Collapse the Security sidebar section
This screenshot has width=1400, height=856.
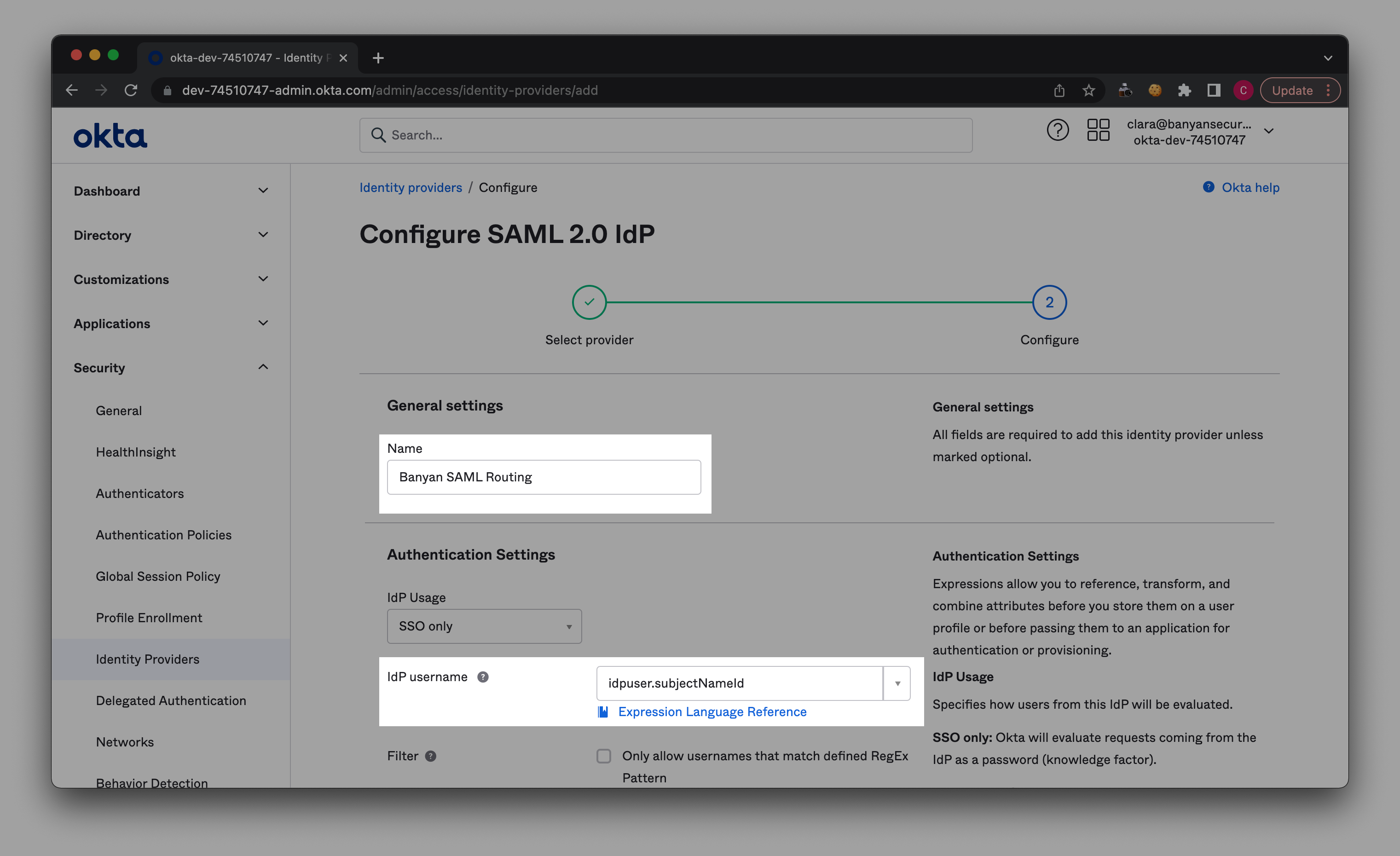point(263,368)
